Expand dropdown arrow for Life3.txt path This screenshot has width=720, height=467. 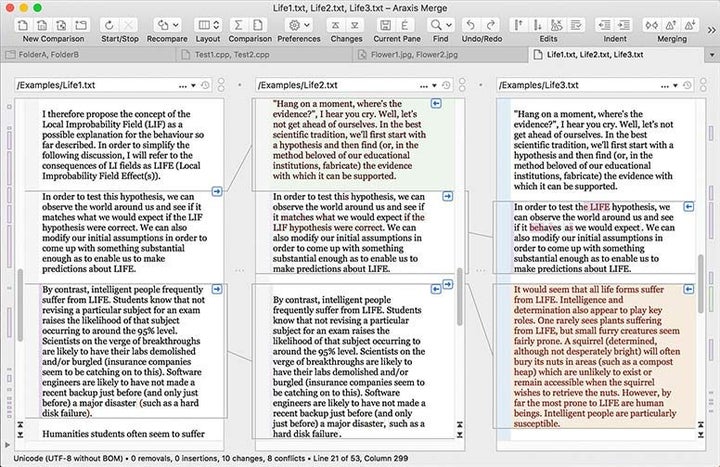(x=673, y=86)
